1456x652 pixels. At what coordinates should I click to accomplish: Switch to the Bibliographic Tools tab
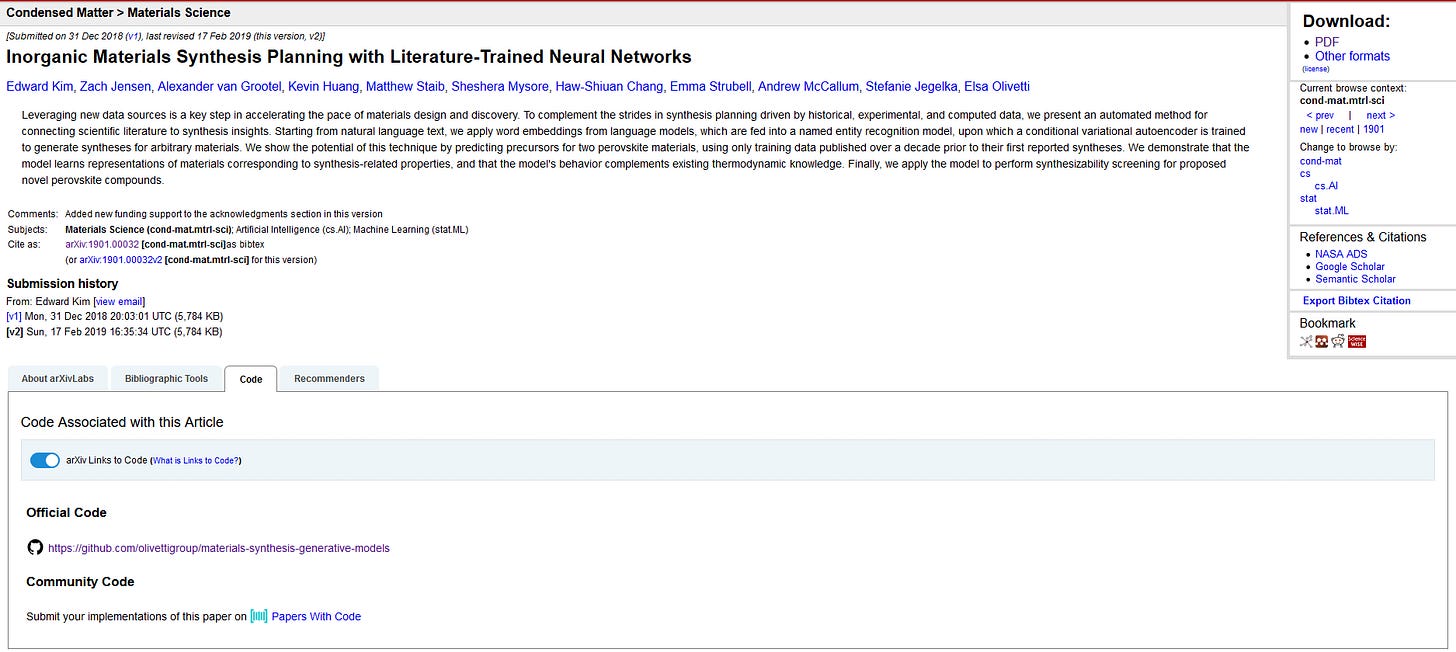[166, 379]
